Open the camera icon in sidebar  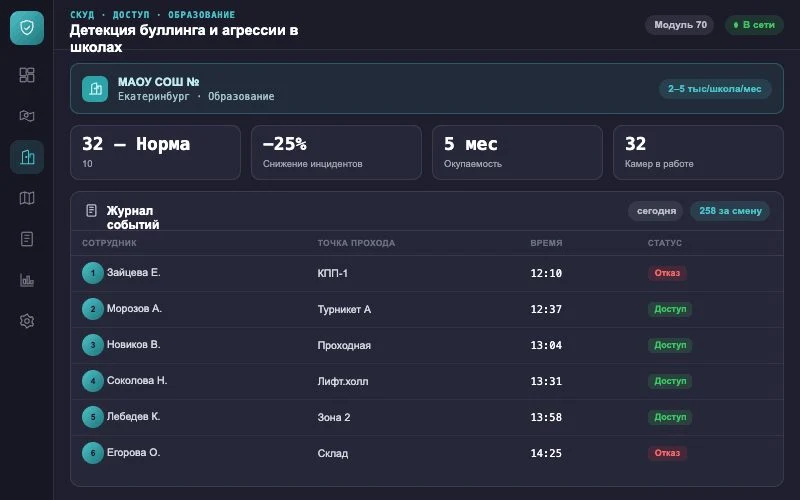[27, 116]
